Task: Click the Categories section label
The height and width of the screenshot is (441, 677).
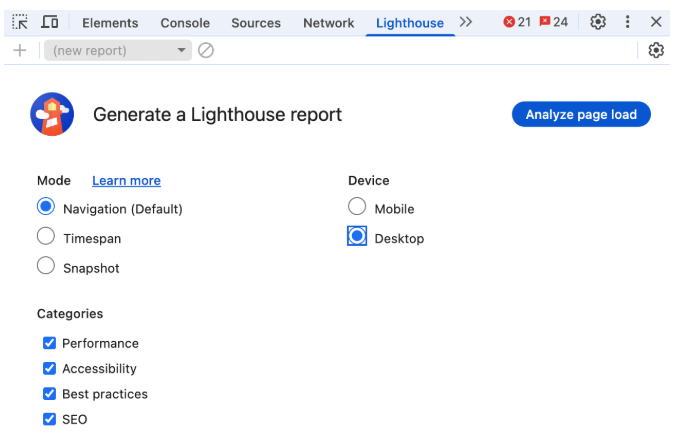Action: pyautogui.click(x=70, y=314)
